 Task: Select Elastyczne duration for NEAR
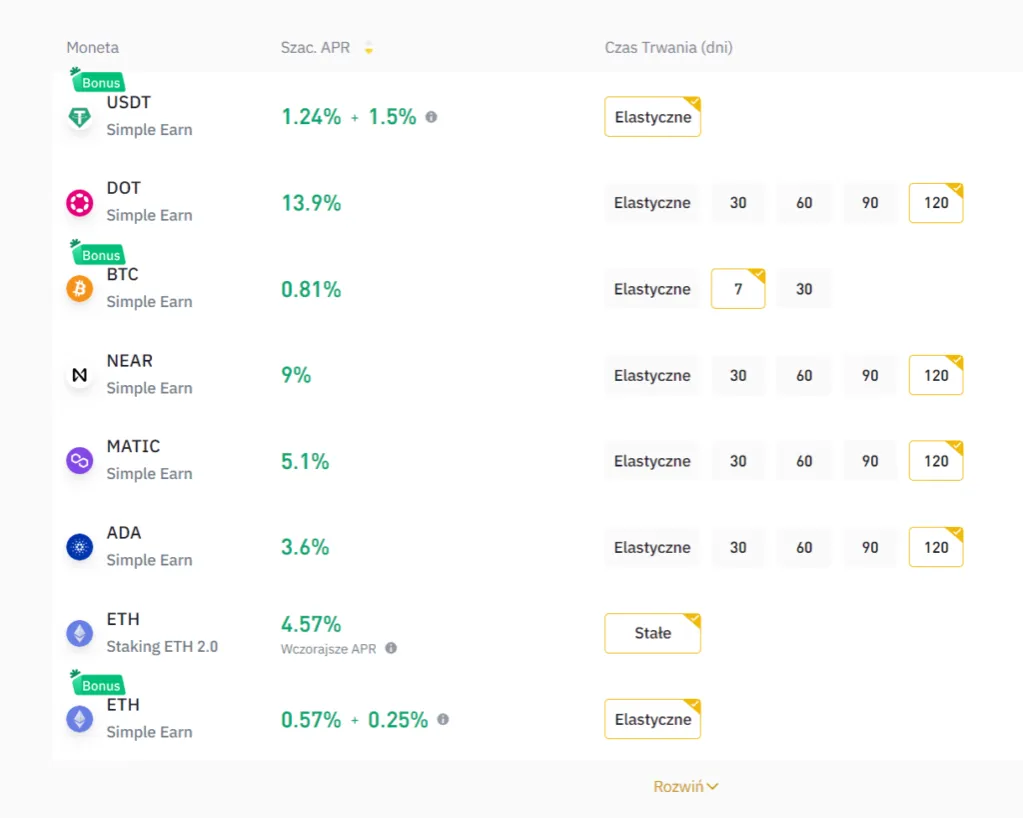652,375
